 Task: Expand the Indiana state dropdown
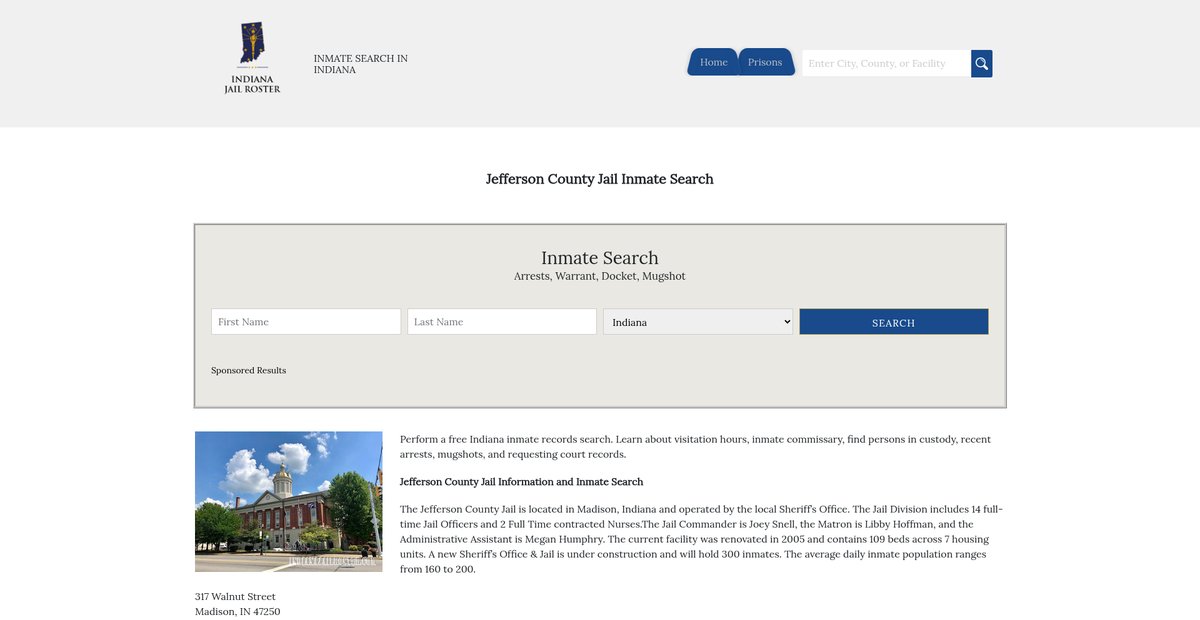(x=698, y=322)
